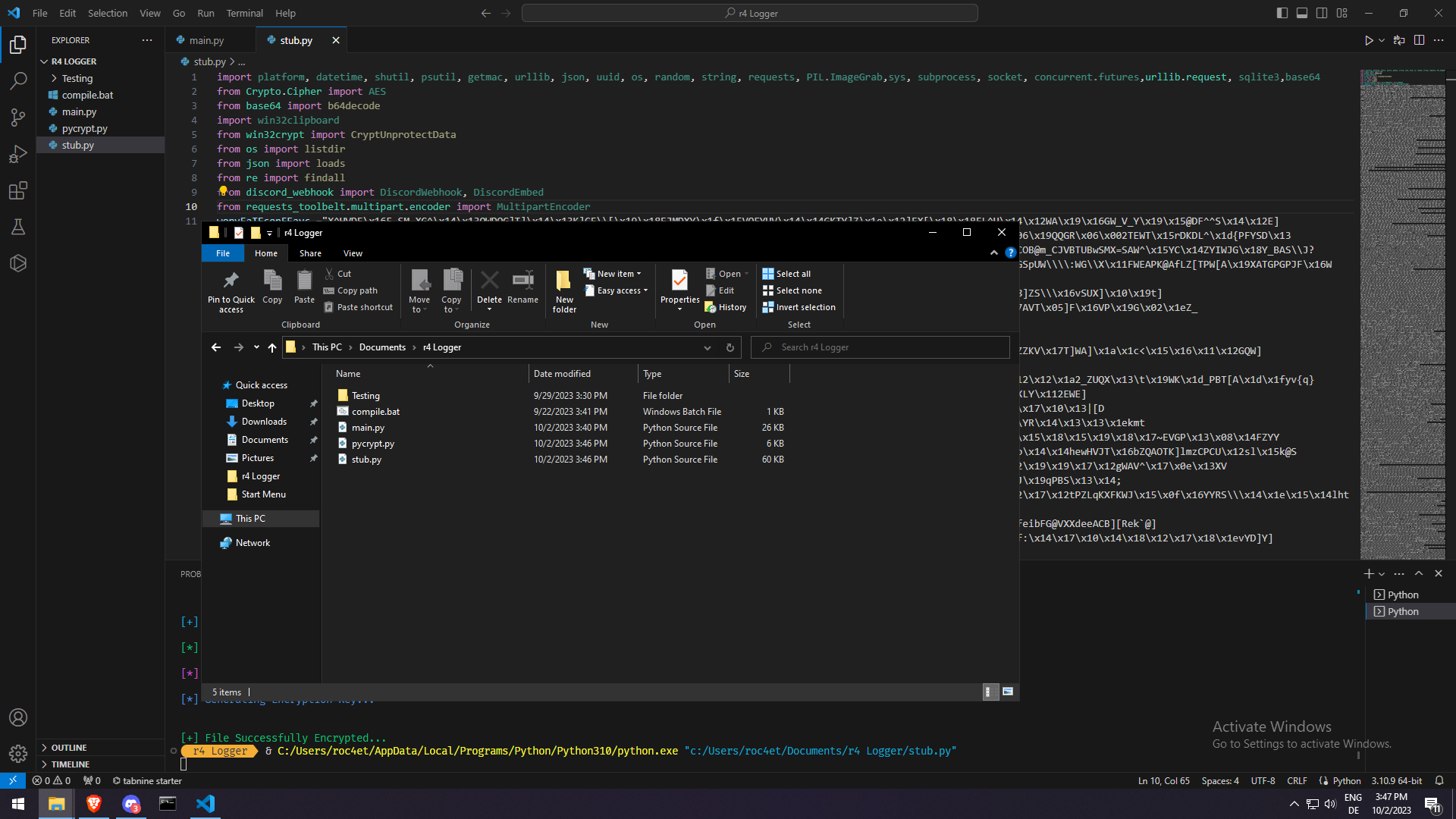The width and height of the screenshot is (1456, 819).
Task: Open the Extensions view in VS Code
Action: click(x=18, y=190)
